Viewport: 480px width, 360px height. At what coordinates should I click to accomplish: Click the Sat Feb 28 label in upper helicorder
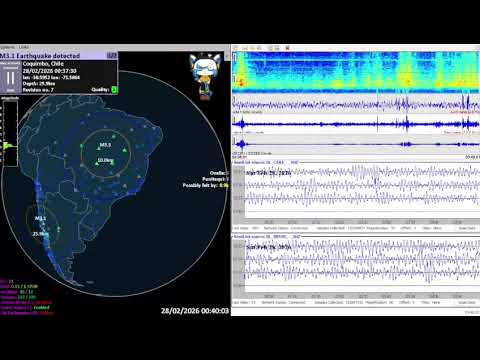269,173
